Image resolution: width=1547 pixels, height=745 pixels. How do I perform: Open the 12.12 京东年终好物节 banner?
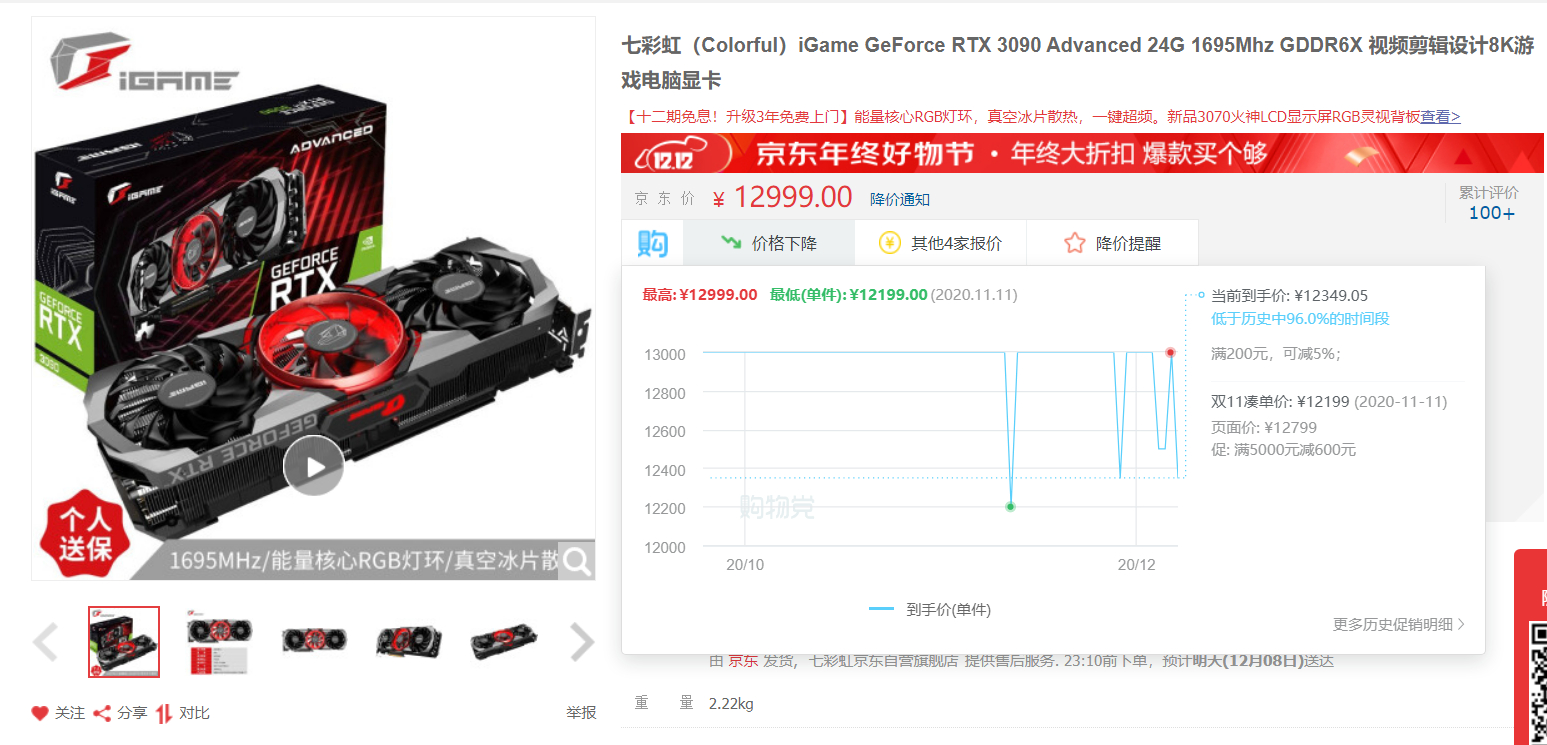[x=1082, y=153]
